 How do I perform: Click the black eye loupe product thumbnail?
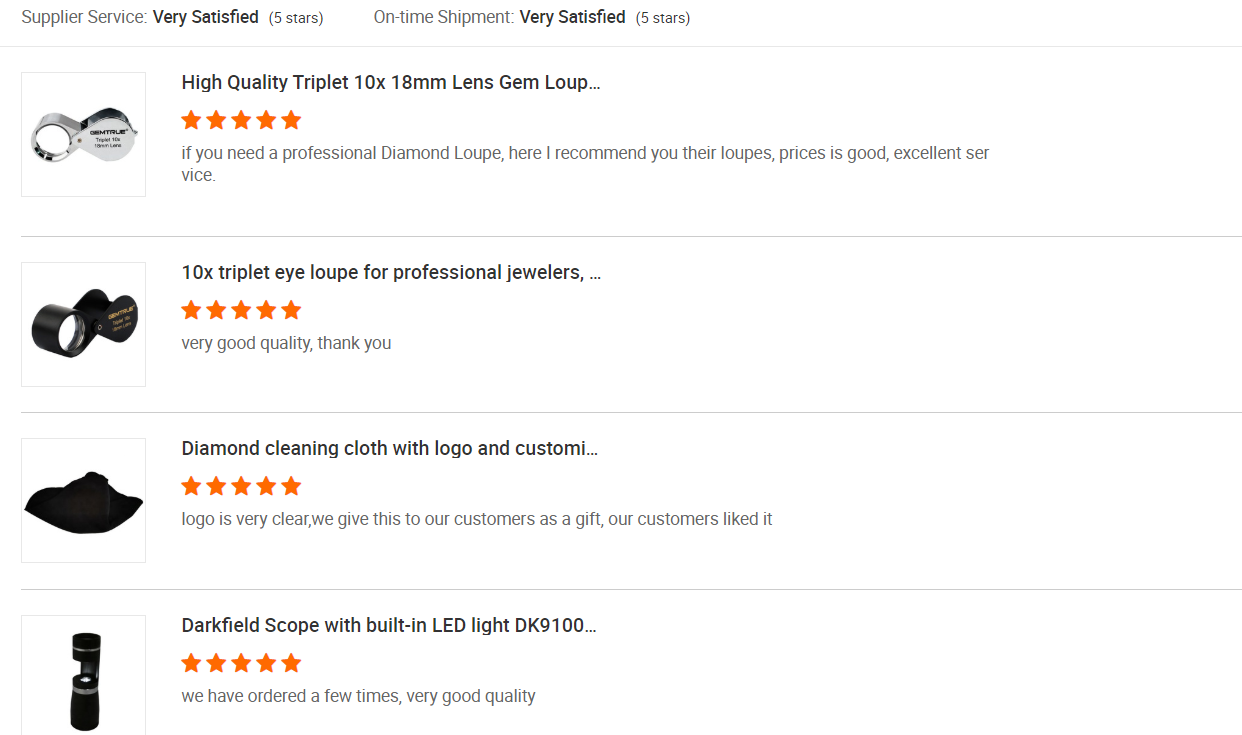pyautogui.click(x=83, y=324)
